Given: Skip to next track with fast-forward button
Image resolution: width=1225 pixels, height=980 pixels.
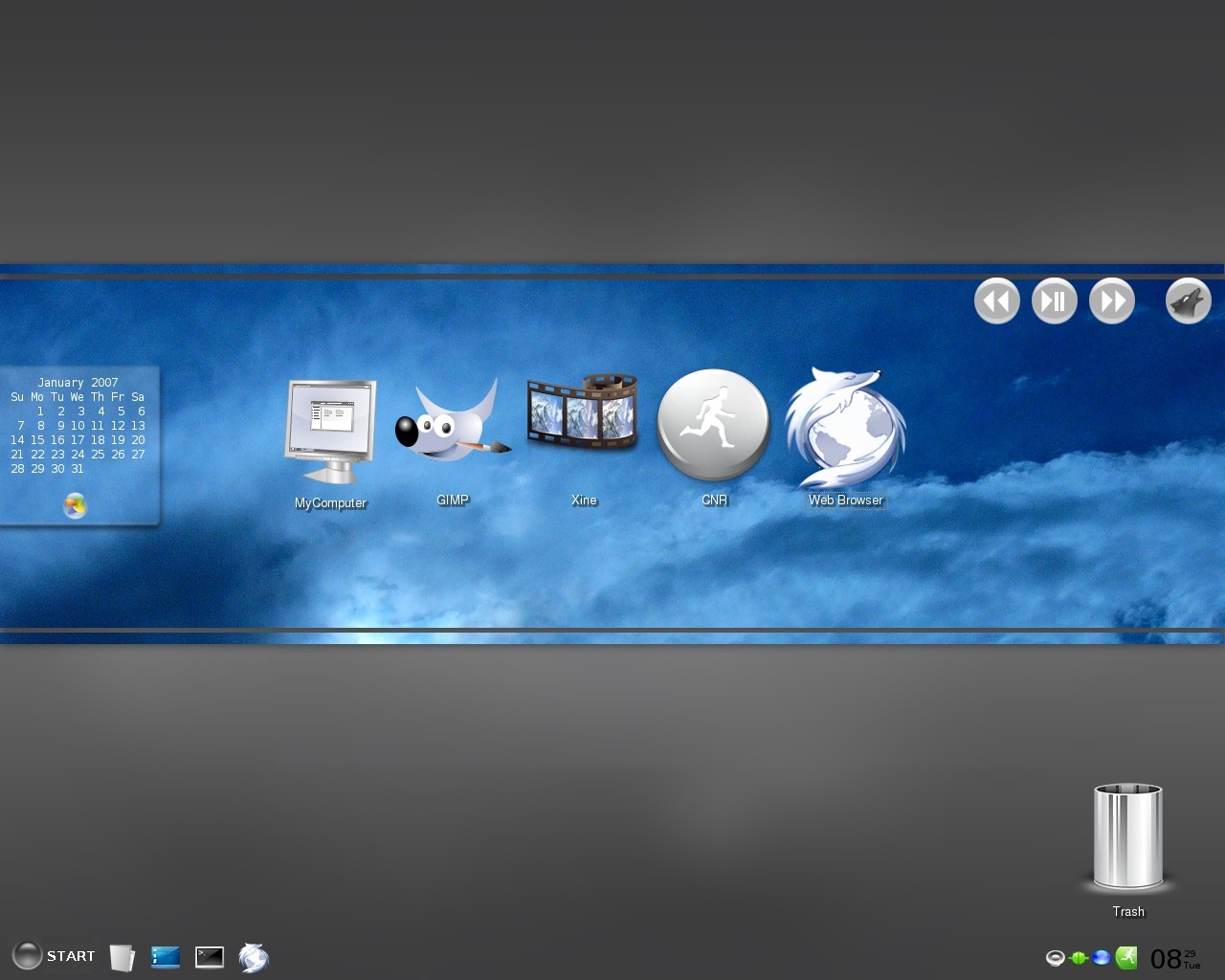Looking at the screenshot, I should [x=1112, y=301].
